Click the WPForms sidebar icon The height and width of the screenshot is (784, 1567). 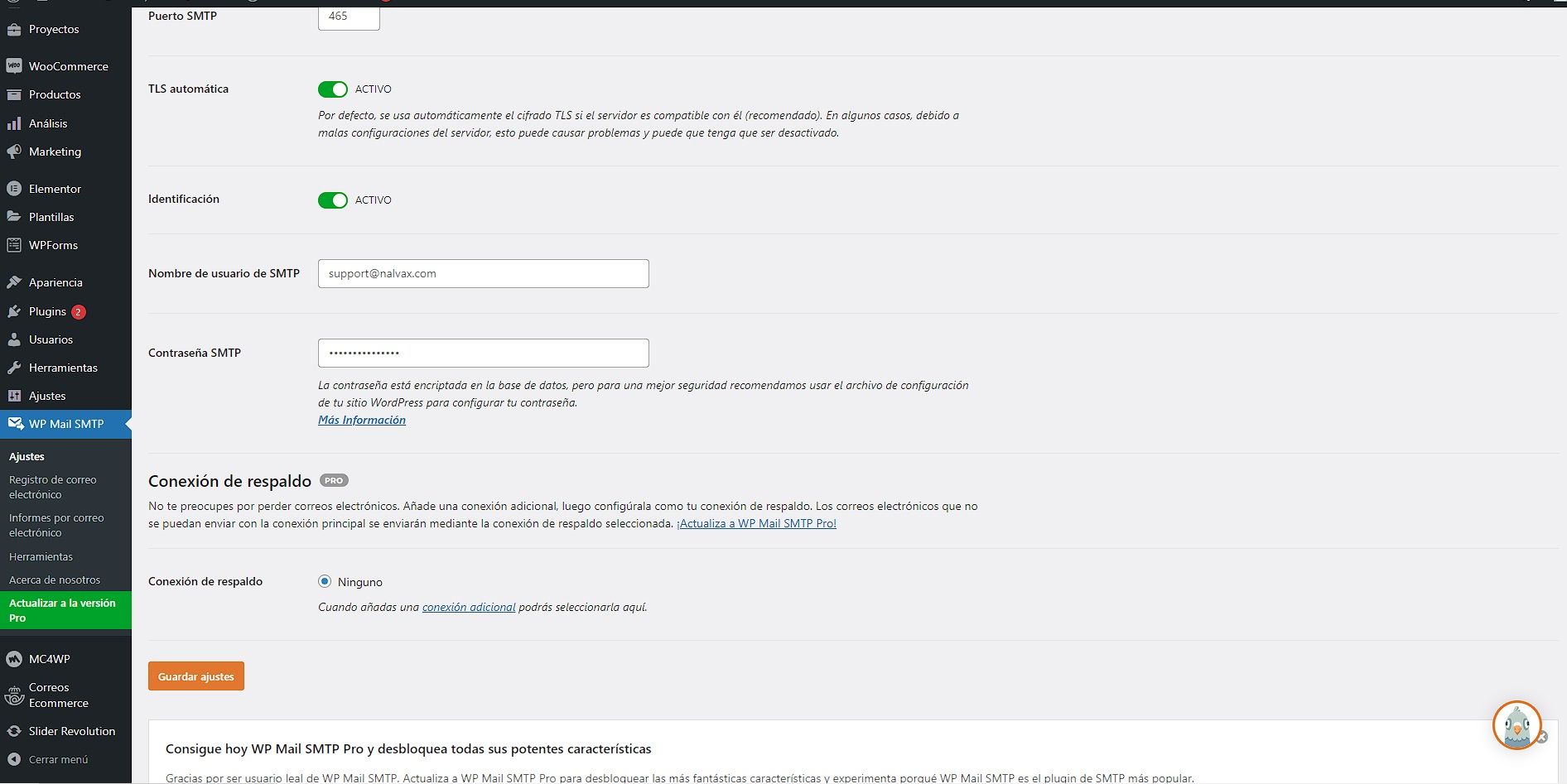coord(14,245)
